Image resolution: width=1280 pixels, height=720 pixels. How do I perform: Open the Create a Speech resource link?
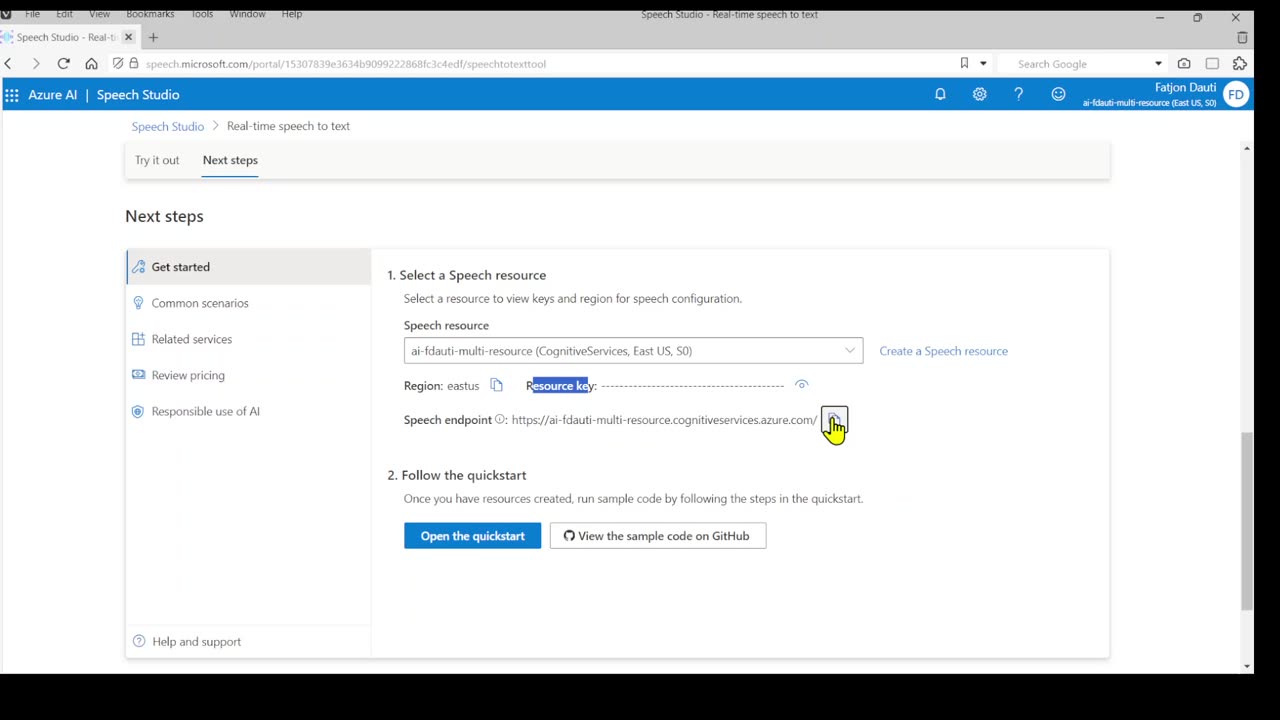coord(943,351)
